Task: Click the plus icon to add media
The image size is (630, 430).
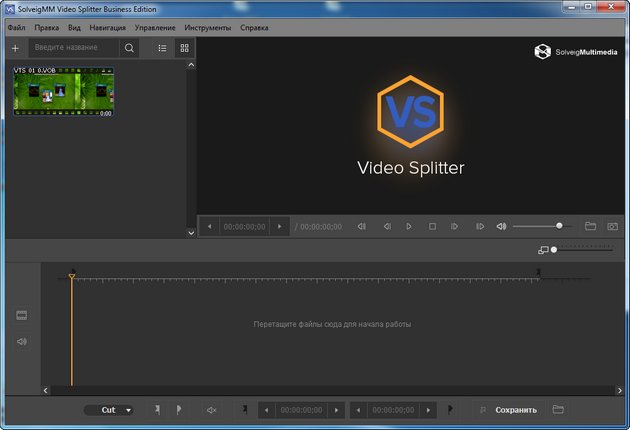Action: coord(15,48)
